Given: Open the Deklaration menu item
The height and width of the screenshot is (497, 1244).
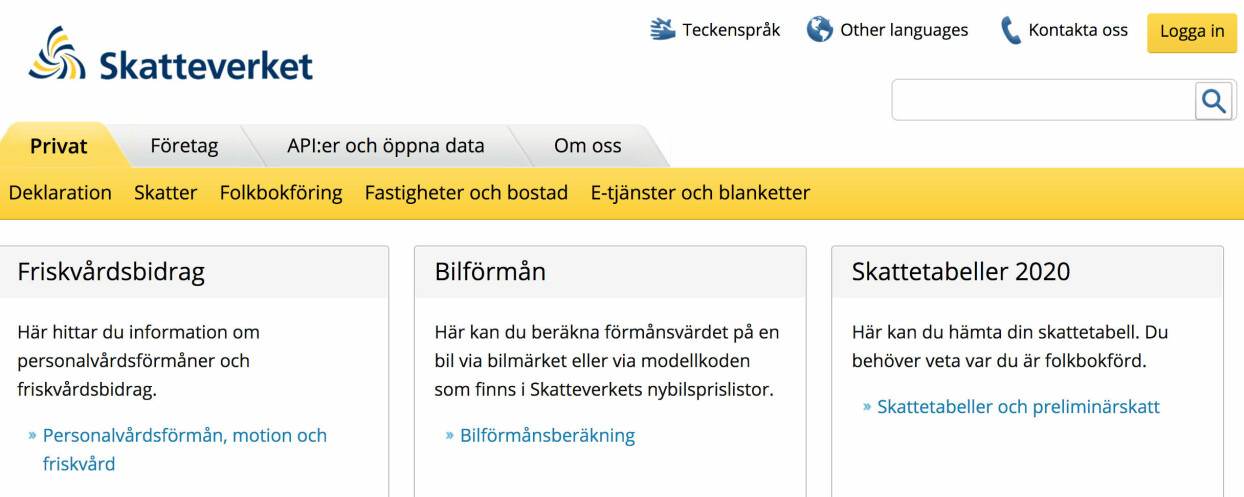Looking at the screenshot, I should (x=60, y=192).
